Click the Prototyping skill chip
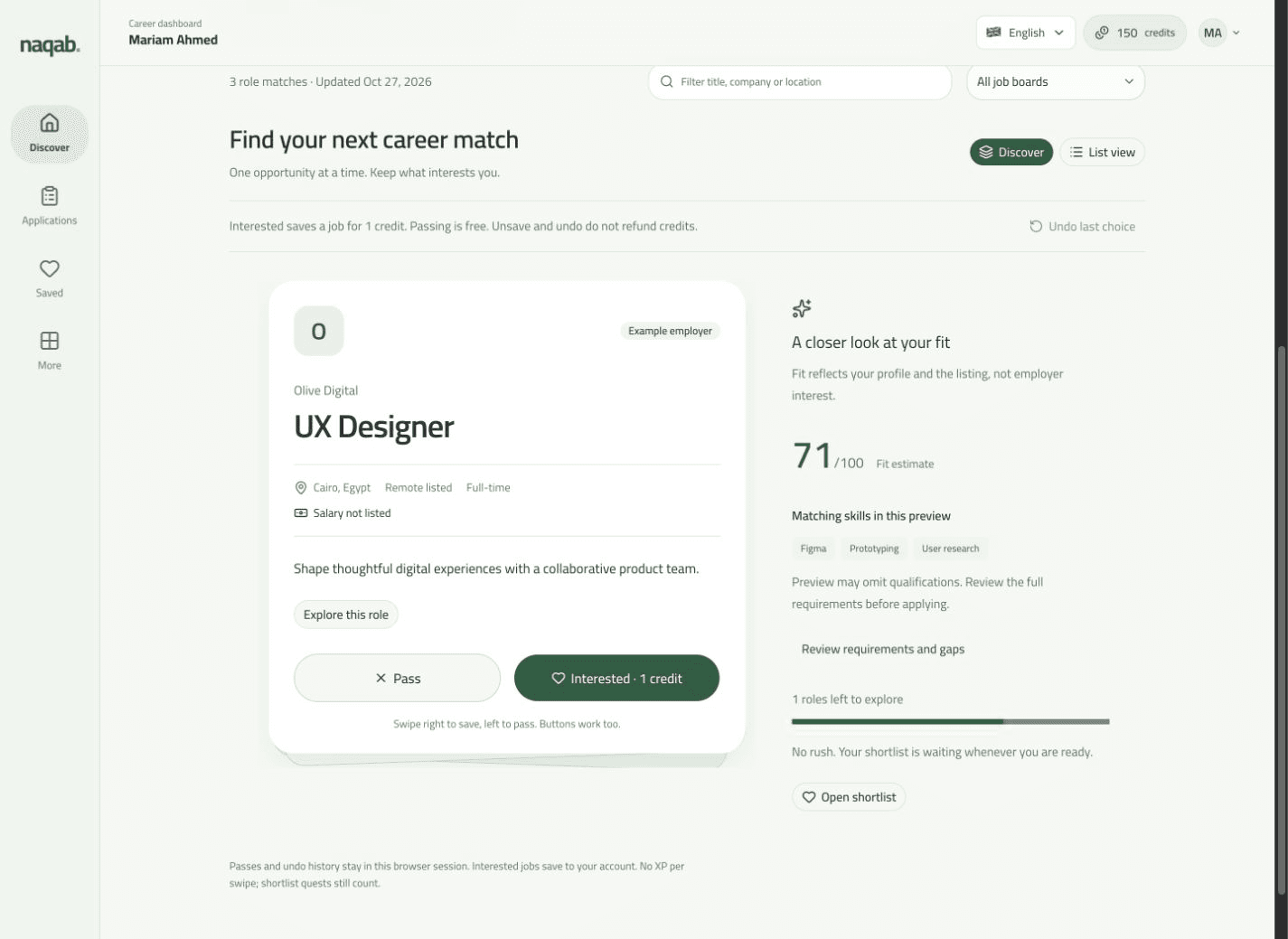This screenshot has width=1288, height=939. coord(874,549)
